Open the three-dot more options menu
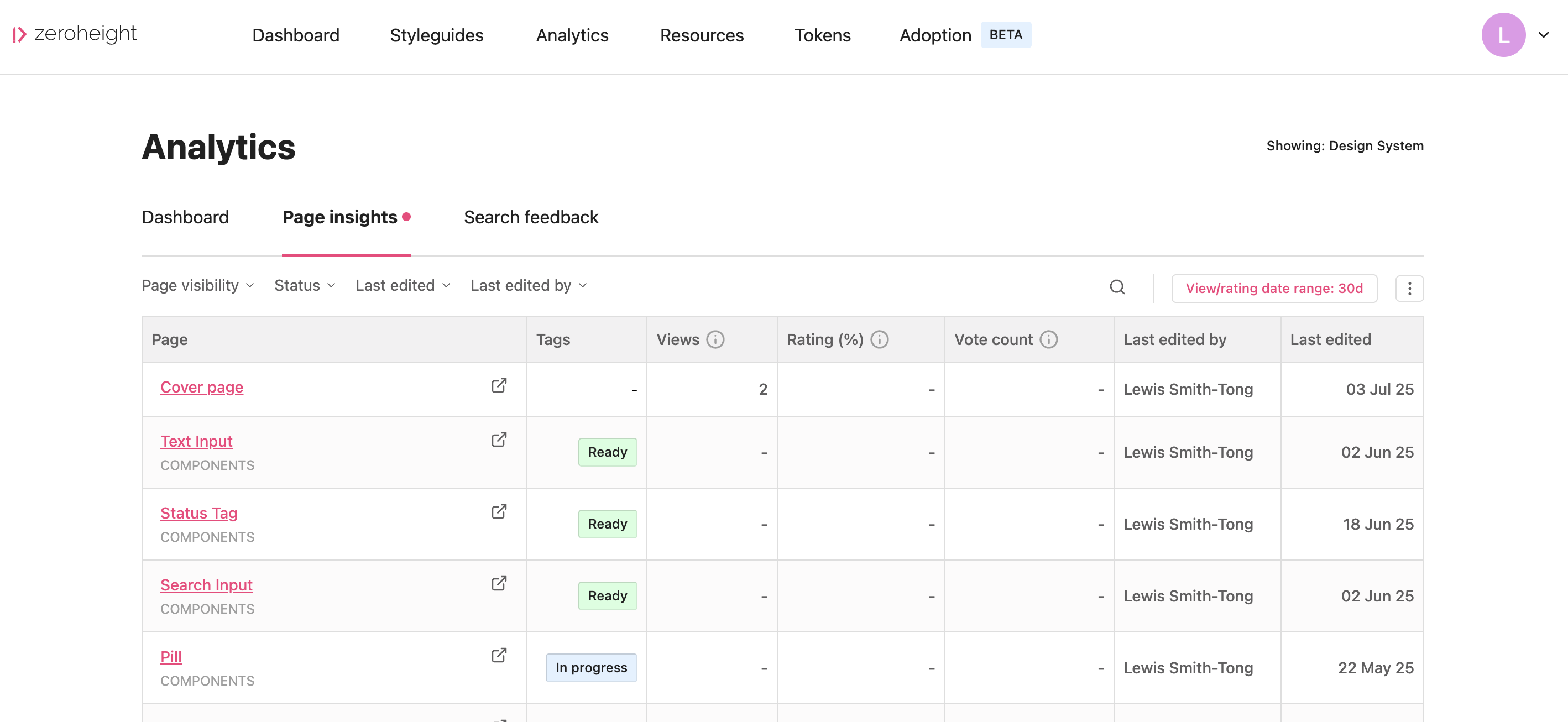The height and width of the screenshot is (722, 1568). tap(1409, 289)
